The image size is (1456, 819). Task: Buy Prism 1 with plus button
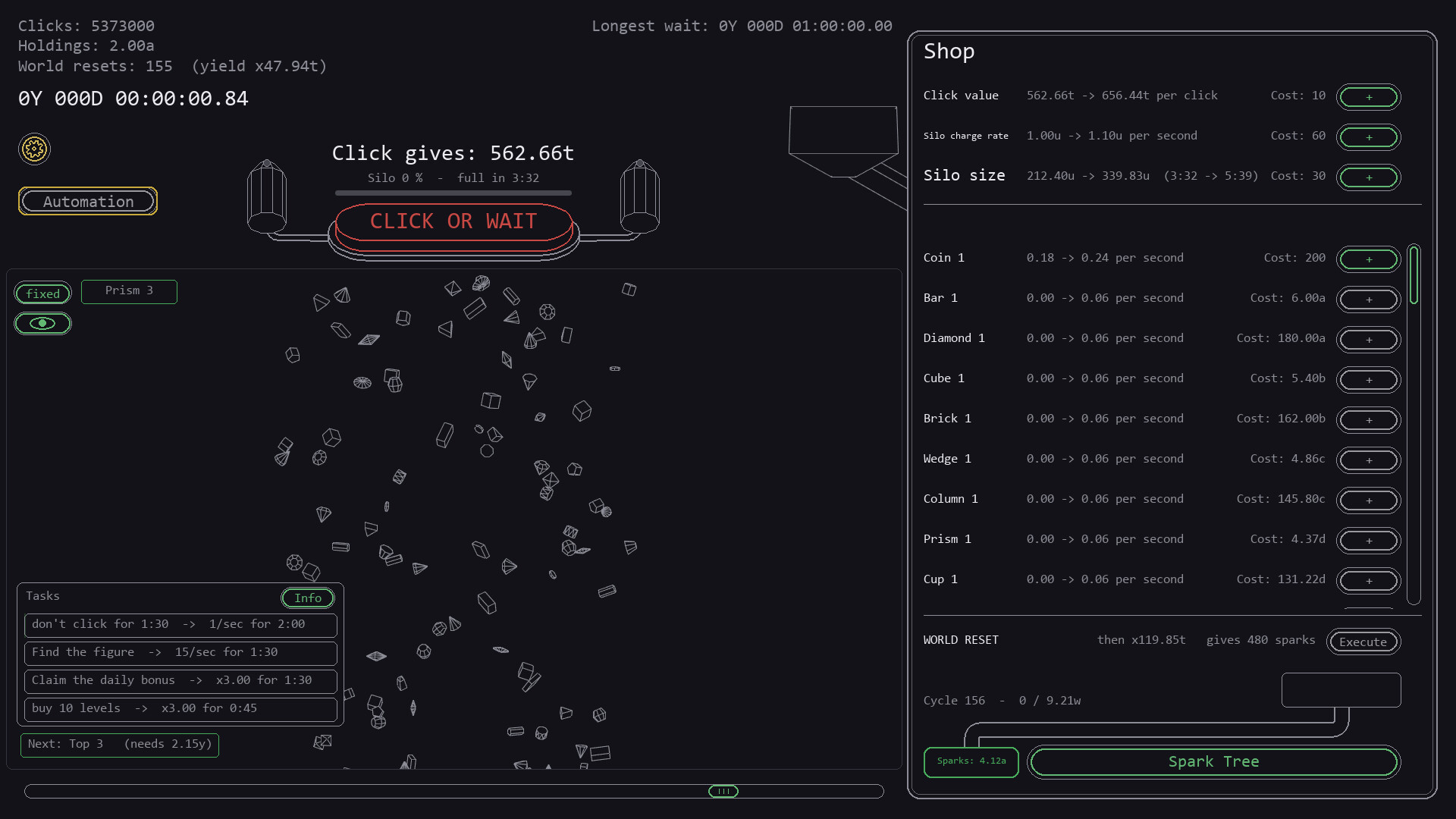coord(1368,541)
